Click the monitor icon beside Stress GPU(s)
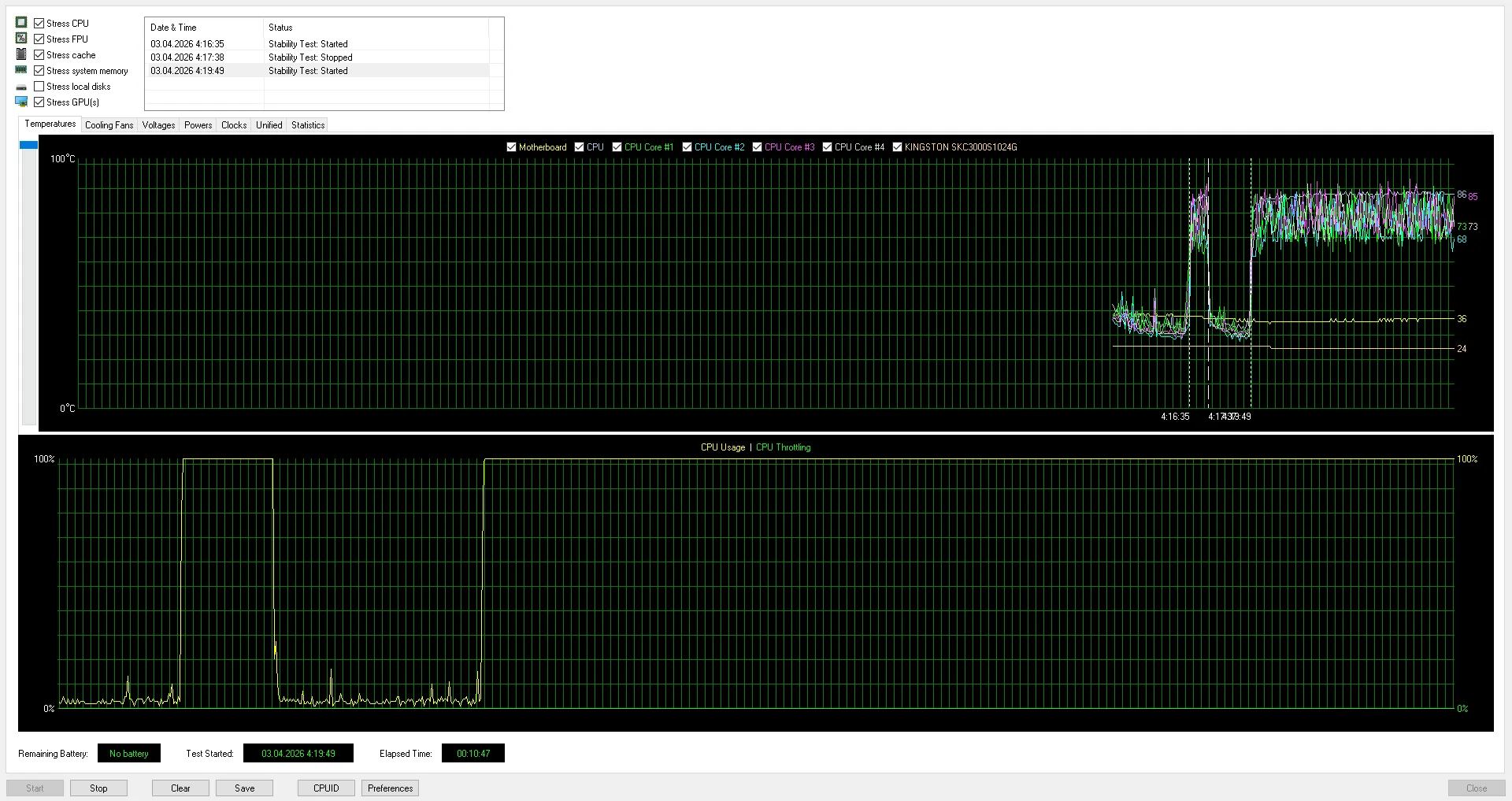Screen dimensions: 1512x801 [21, 102]
